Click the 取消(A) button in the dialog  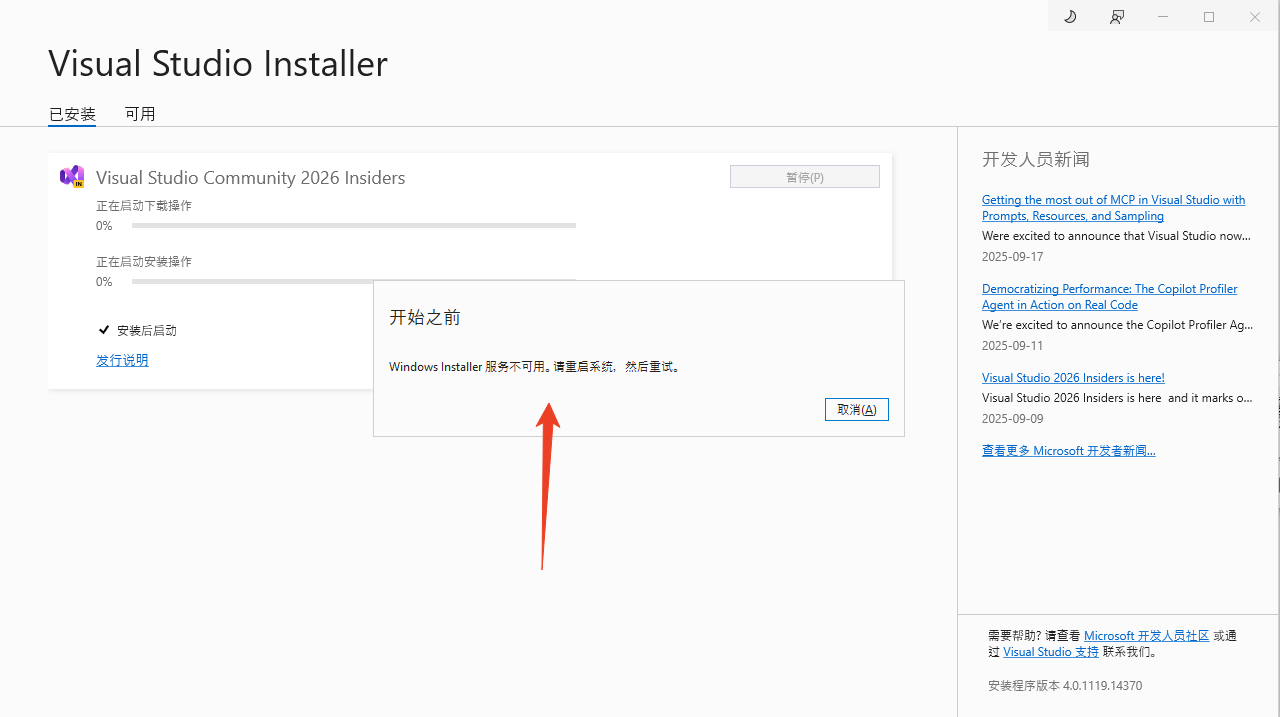[857, 410]
